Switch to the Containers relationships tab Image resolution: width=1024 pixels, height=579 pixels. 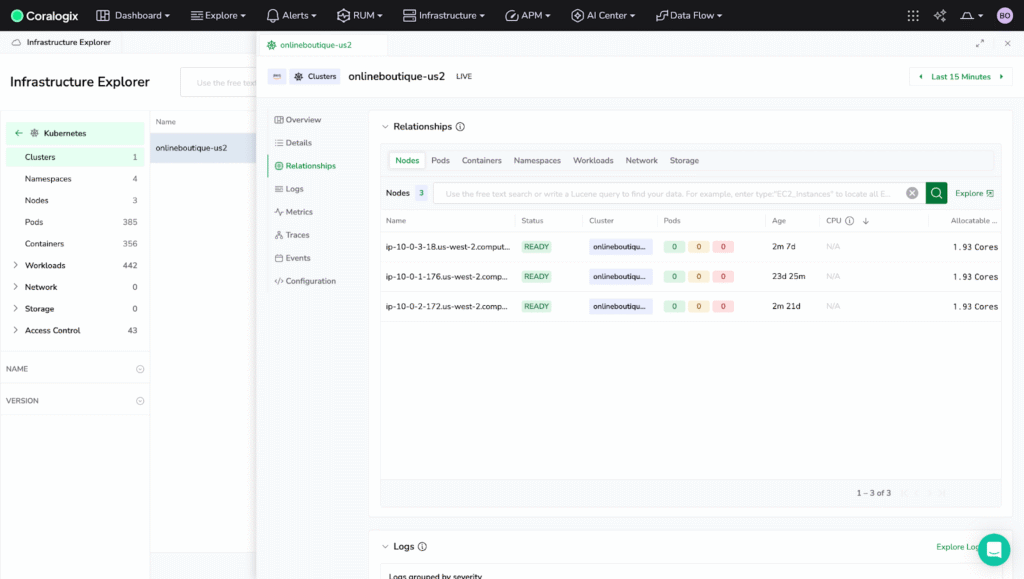(481, 161)
